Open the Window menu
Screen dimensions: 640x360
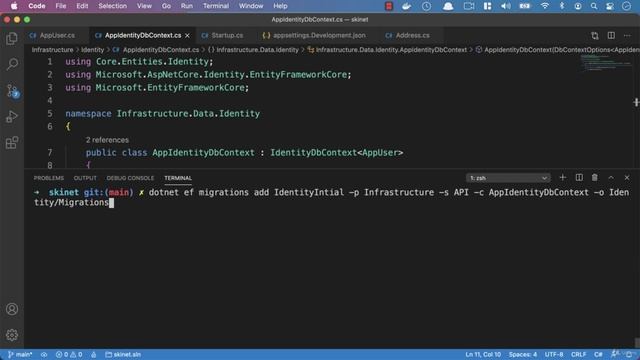[251, 6]
